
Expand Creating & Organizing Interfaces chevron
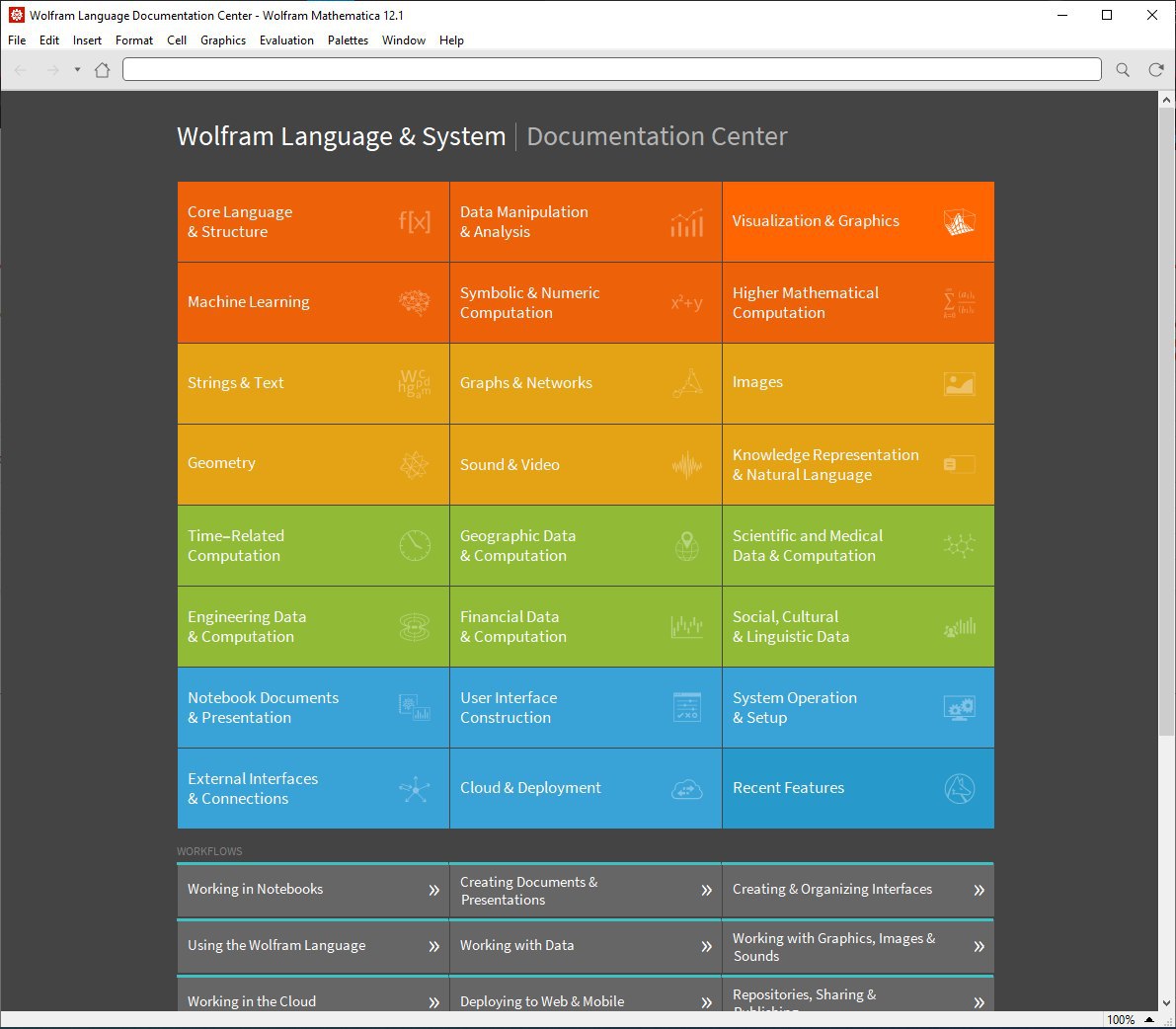tap(979, 890)
